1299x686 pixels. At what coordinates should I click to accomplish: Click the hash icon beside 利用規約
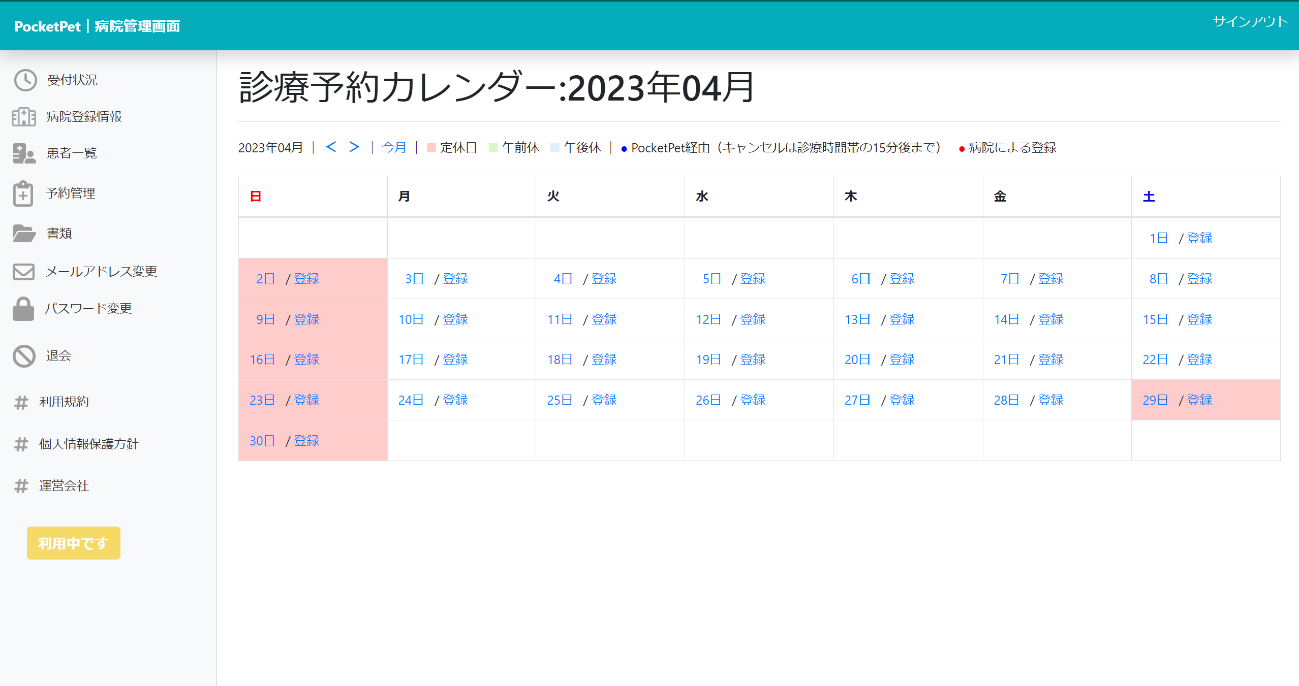tap(21, 402)
